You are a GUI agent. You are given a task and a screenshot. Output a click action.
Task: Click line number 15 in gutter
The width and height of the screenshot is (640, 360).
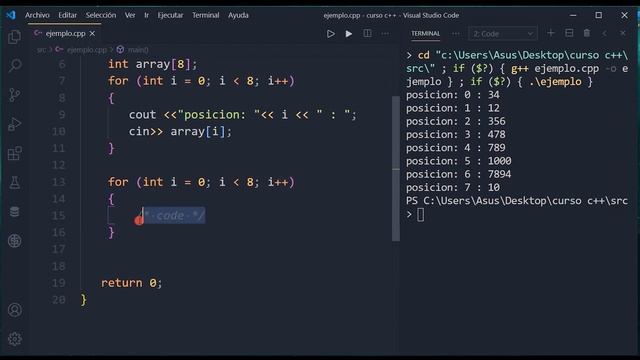58,216
